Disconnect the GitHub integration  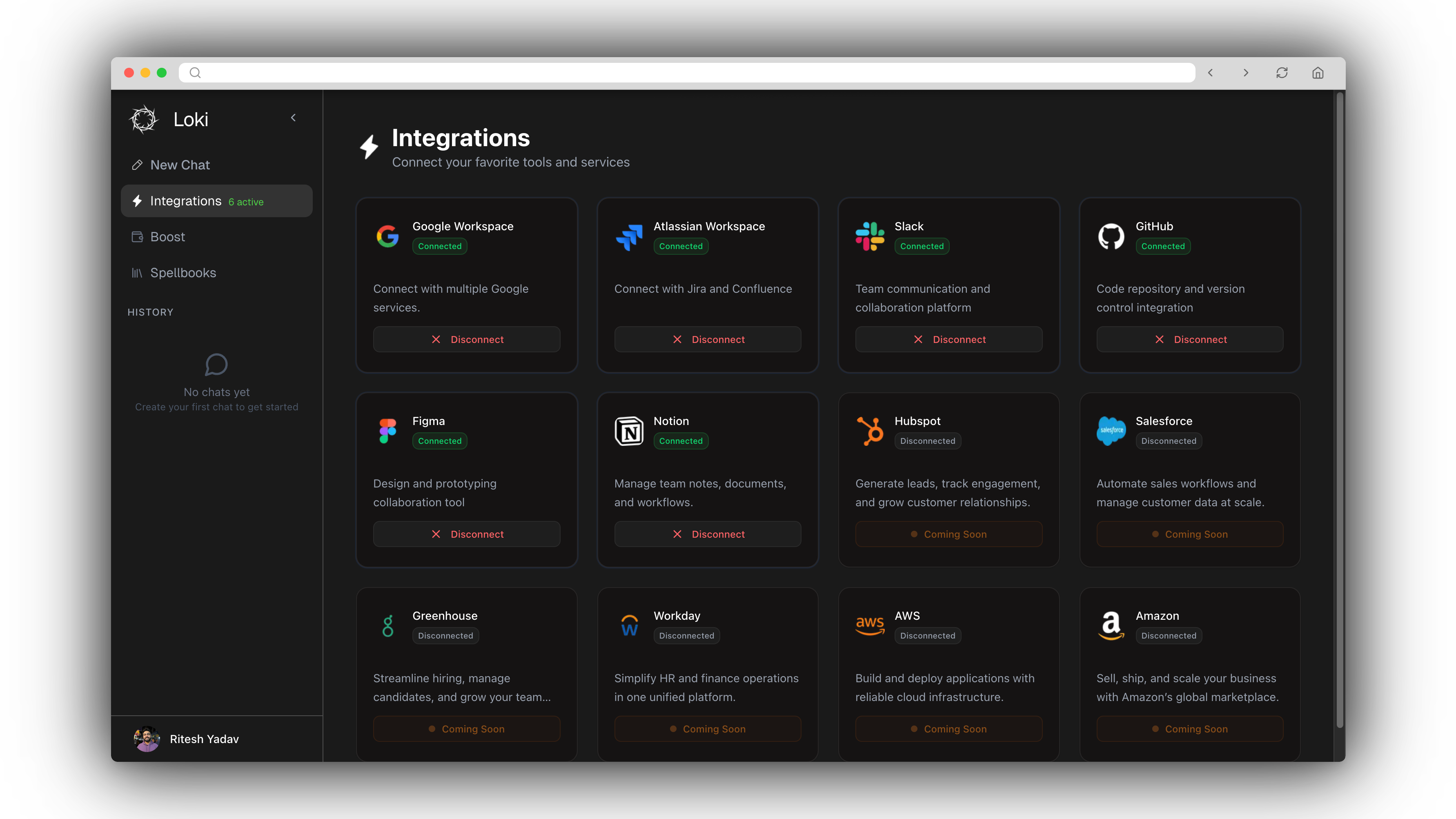tap(1189, 339)
